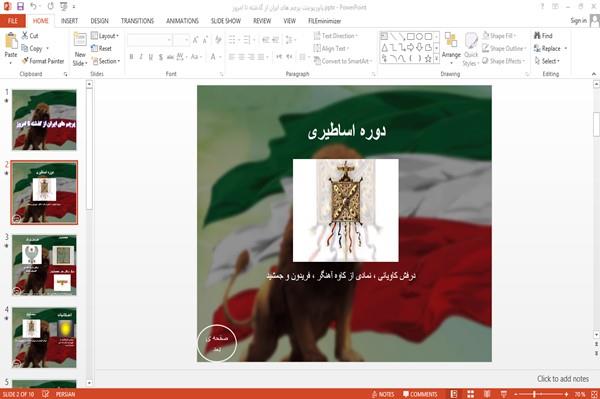Select slide 4 thumbnail
This screenshot has width=600, height=399.
tap(44, 337)
